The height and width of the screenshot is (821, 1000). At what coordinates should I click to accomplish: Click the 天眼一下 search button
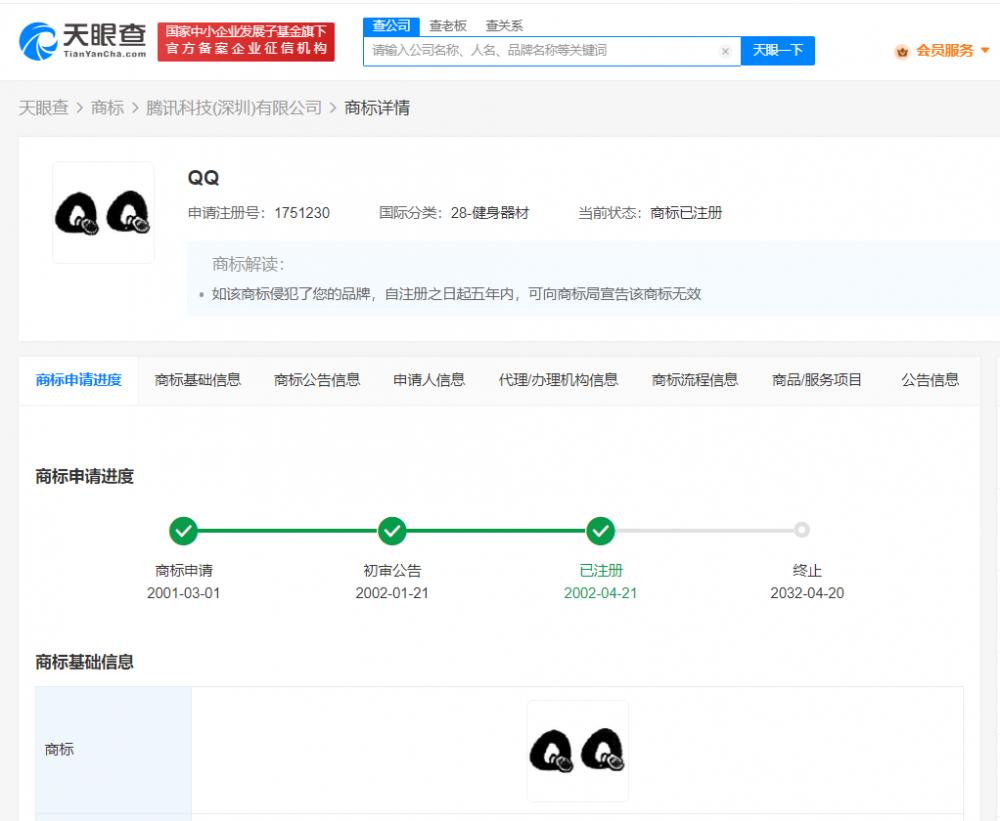pos(778,50)
